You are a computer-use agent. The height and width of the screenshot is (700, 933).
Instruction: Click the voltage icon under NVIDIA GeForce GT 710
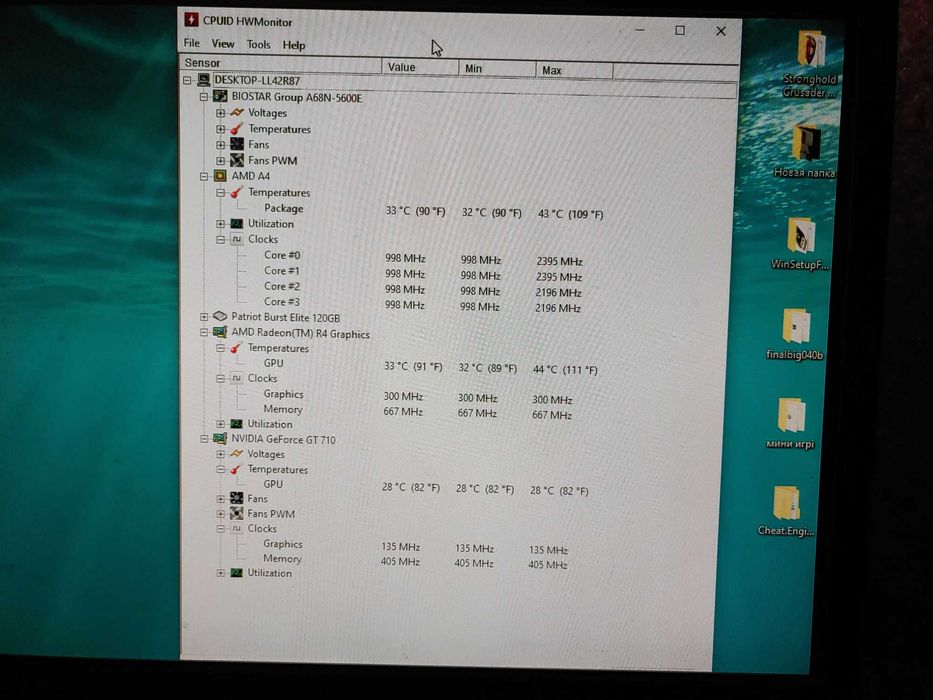236,454
